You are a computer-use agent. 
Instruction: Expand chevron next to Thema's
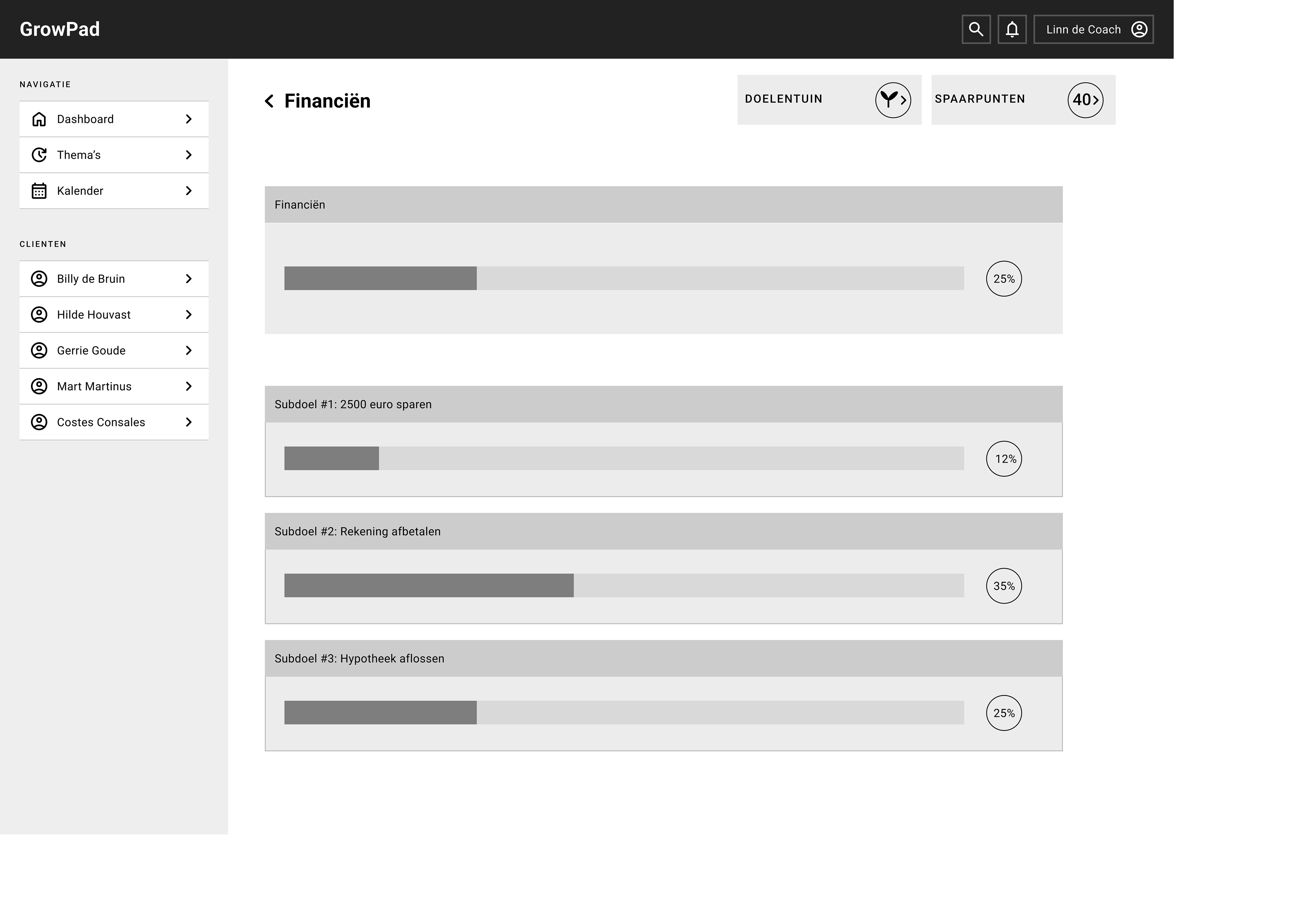pyautogui.click(x=189, y=155)
